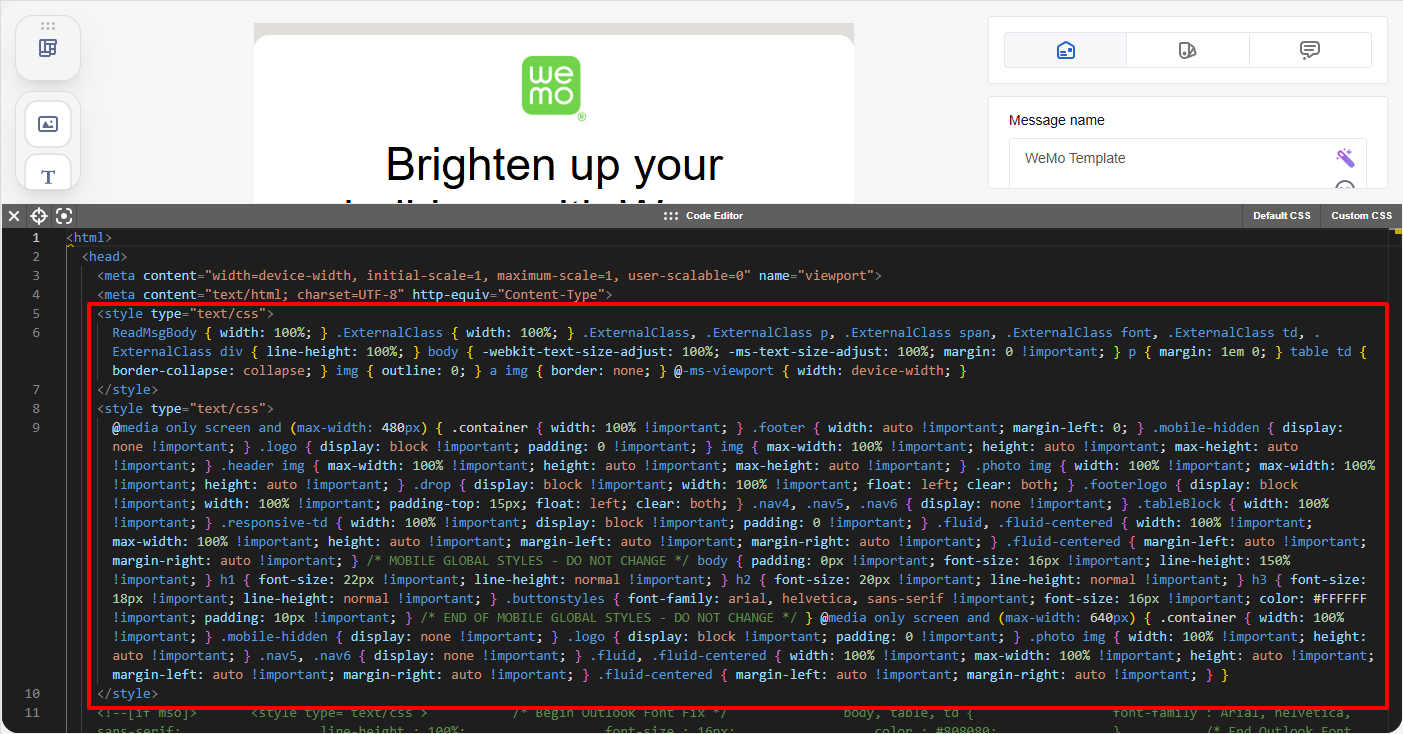Screen dimensions: 1403x734
Task: Switch to the comments speech bubble tab
Action: pyautogui.click(x=1310, y=50)
